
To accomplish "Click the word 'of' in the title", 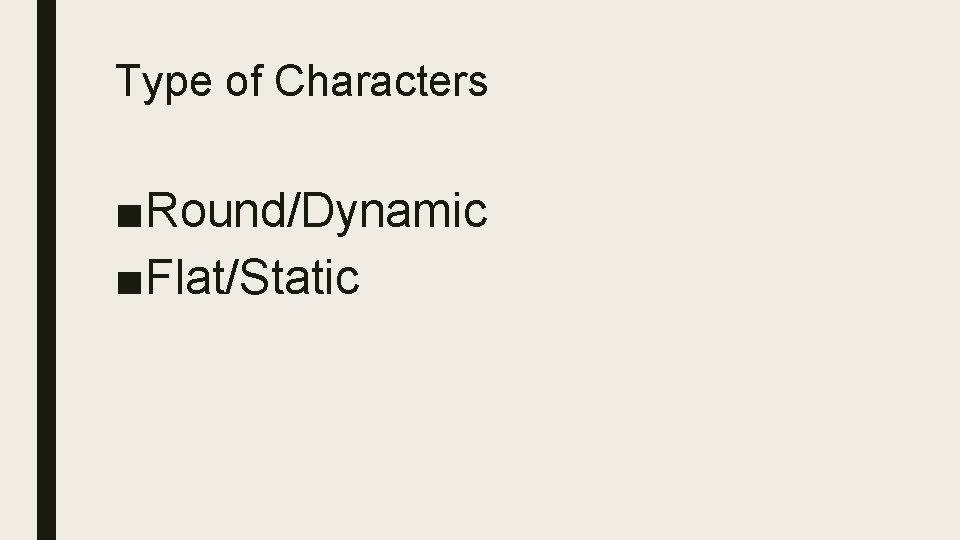I will pyautogui.click(x=243, y=82).
